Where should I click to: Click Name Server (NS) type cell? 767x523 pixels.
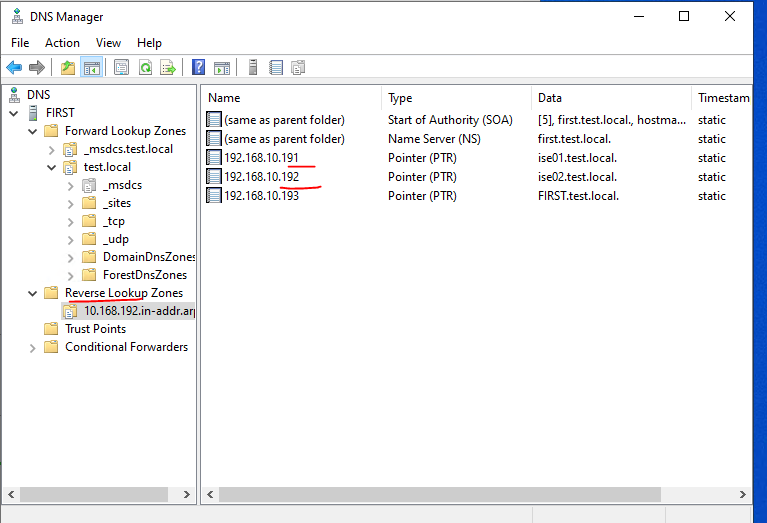point(434,139)
